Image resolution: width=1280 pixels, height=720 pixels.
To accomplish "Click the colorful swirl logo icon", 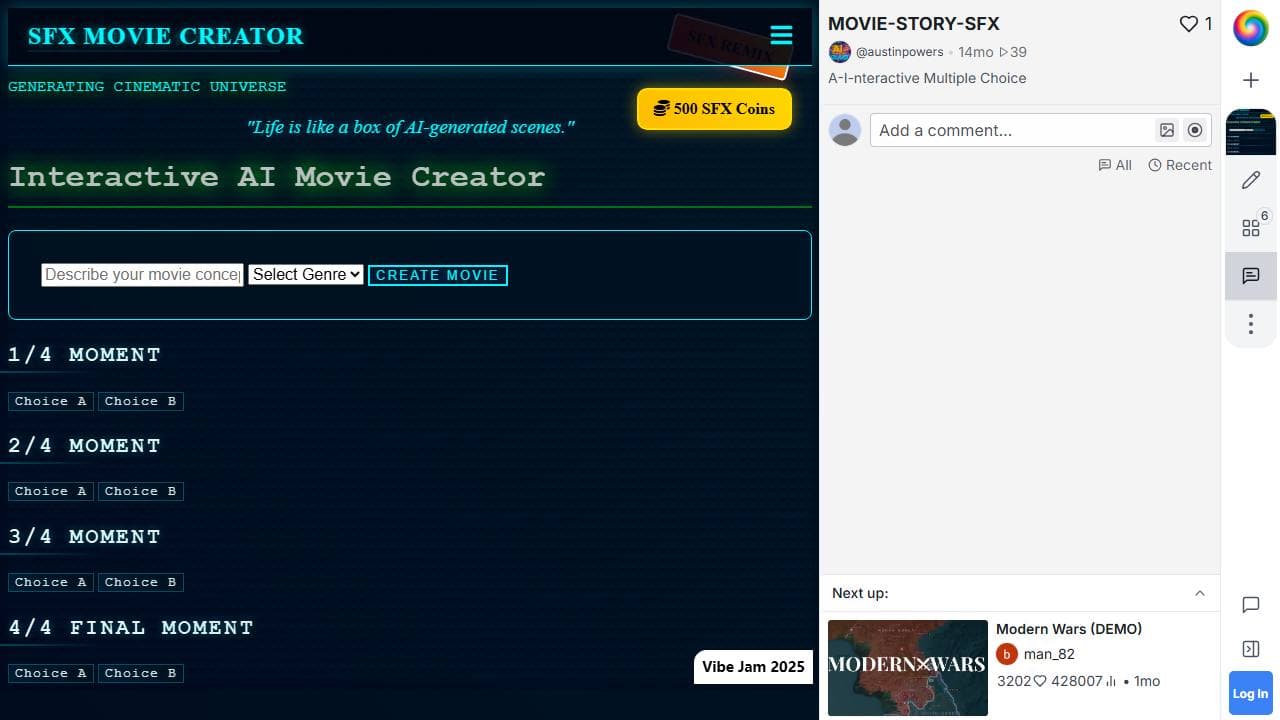I will click(x=1250, y=28).
